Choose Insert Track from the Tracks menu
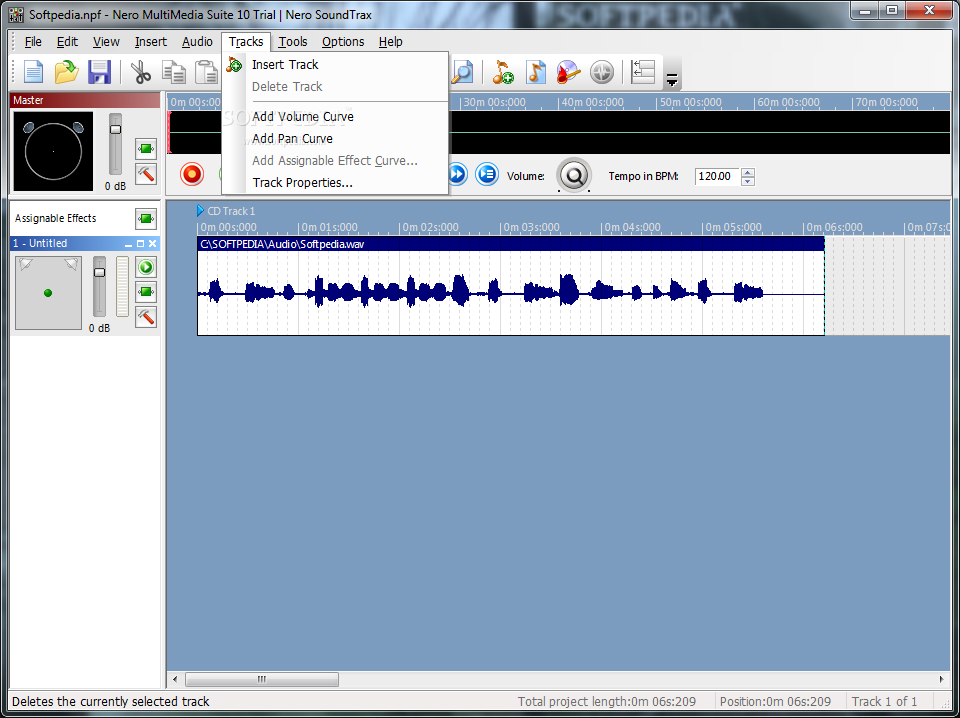The height and width of the screenshot is (718, 960). tap(335, 64)
